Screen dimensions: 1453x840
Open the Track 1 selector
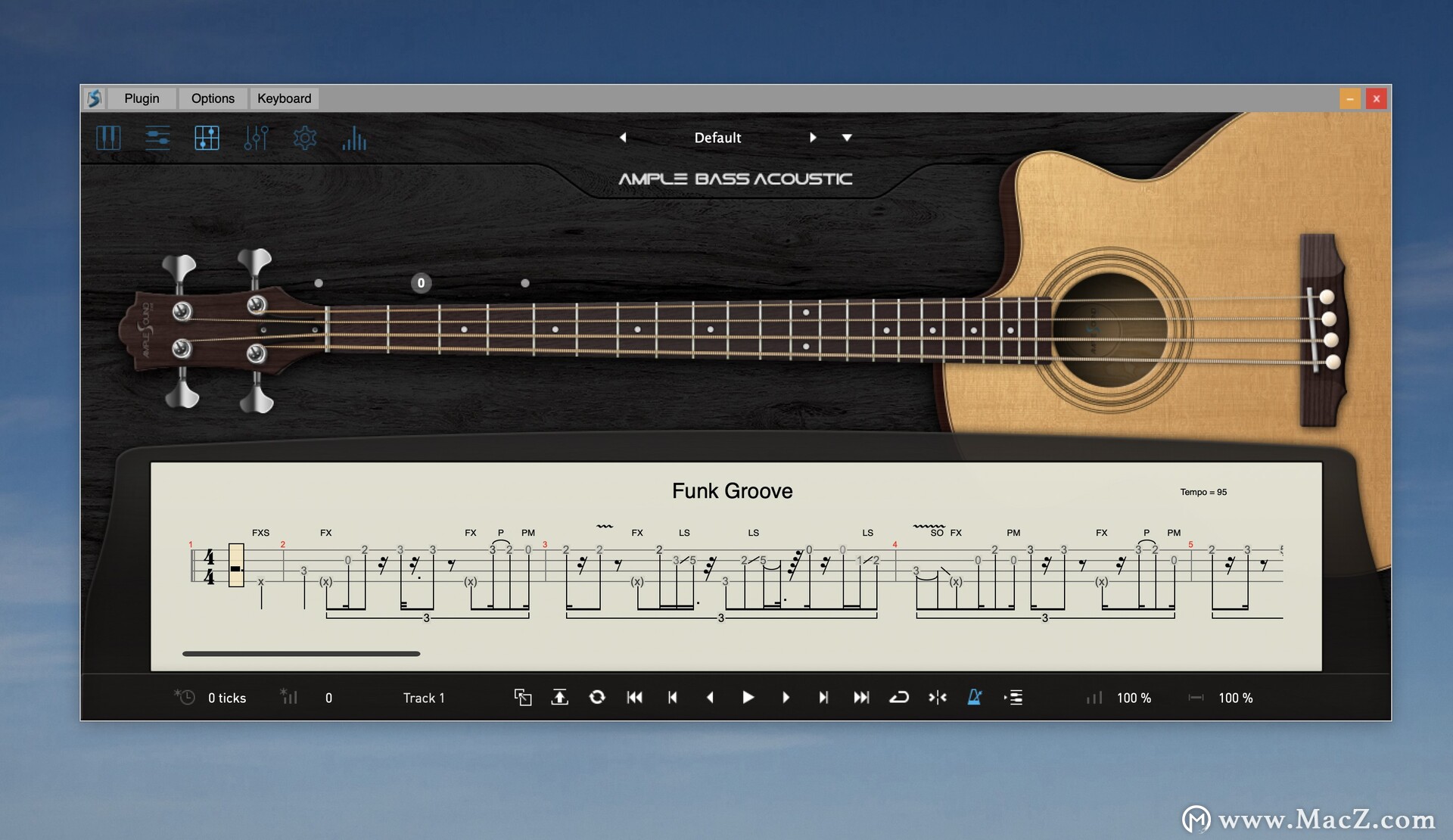pyautogui.click(x=424, y=698)
